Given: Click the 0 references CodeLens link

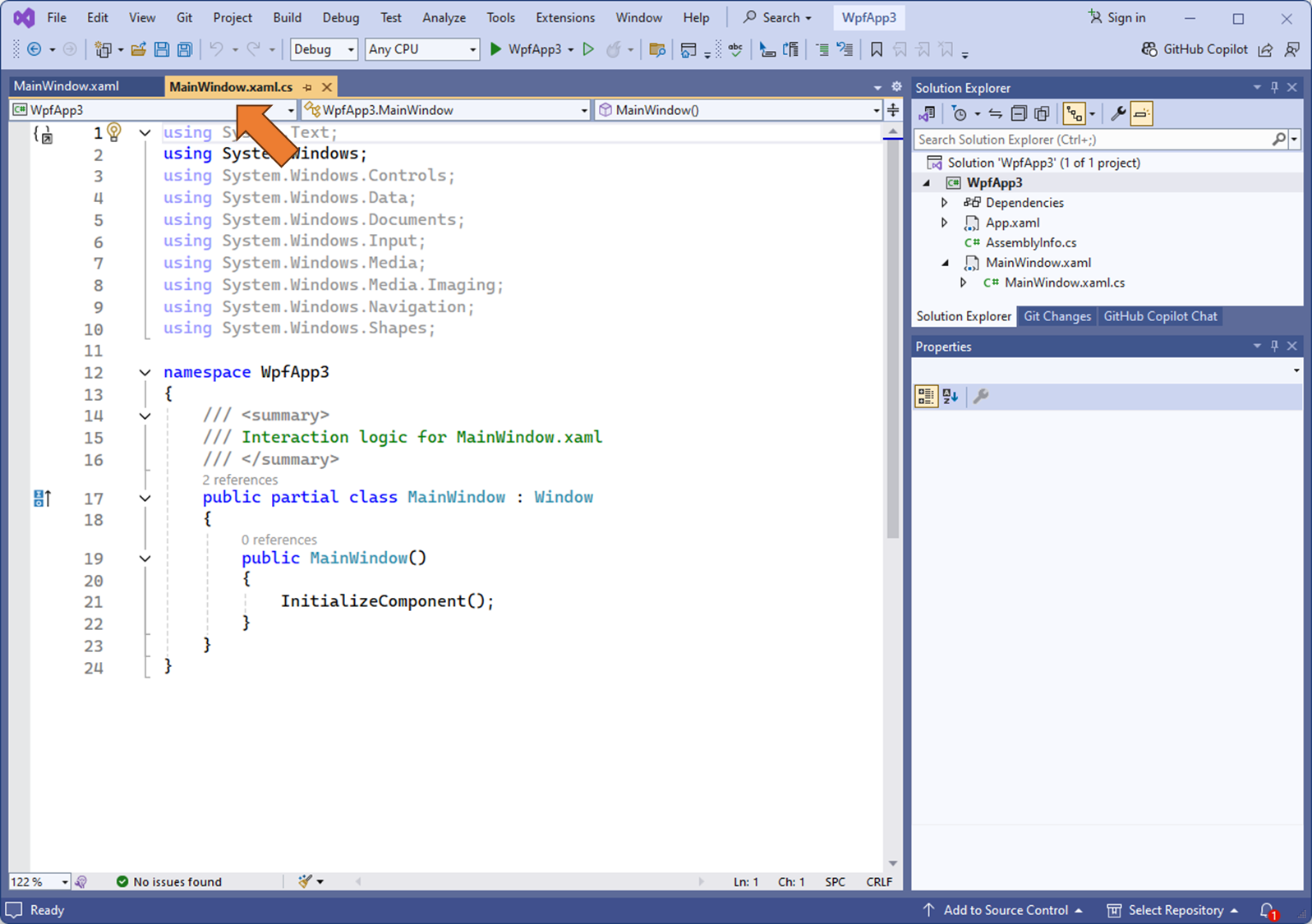Looking at the screenshot, I should click(x=279, y=540).
